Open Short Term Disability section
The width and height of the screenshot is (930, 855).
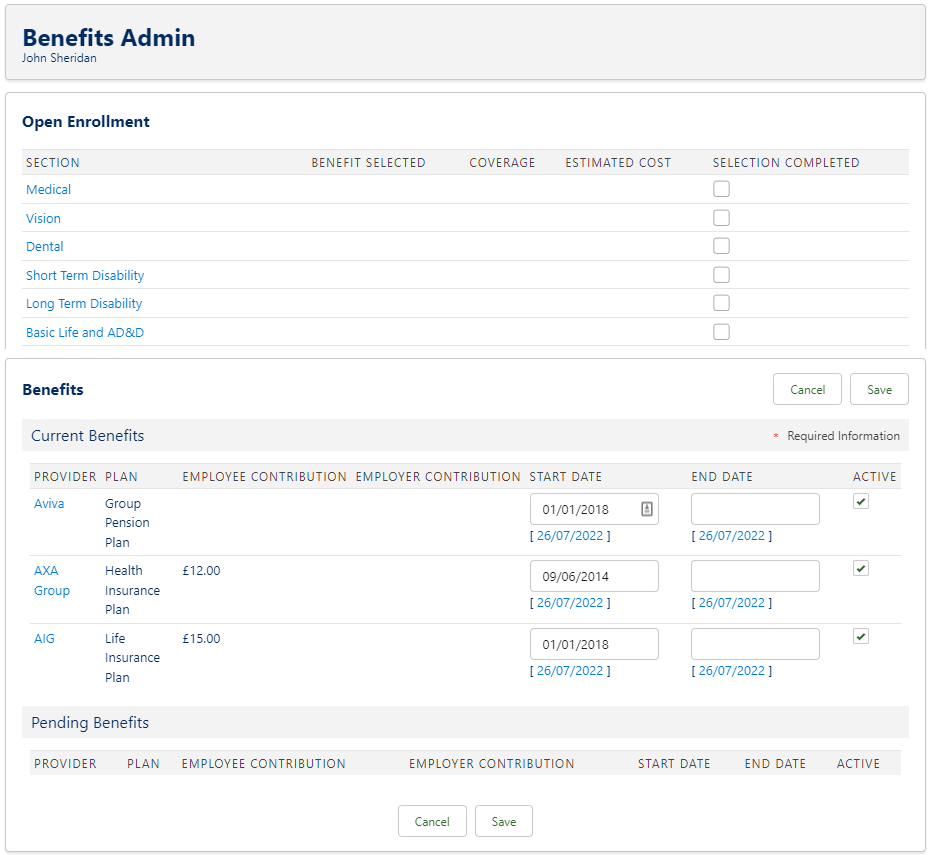pos(85,275)
